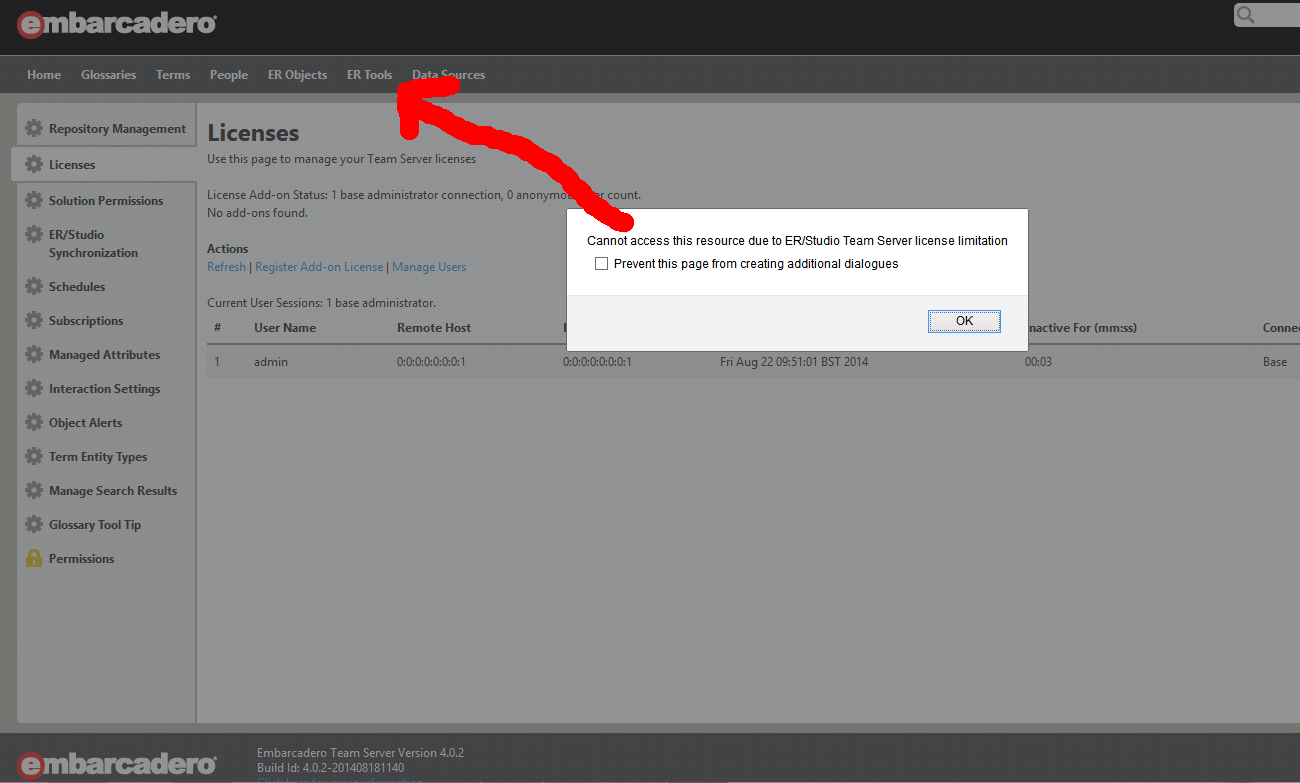Viewport: 1300px width, 783px height.
Task: Click the Glossary Tool Tip gear icon
Action: point(34,524)
